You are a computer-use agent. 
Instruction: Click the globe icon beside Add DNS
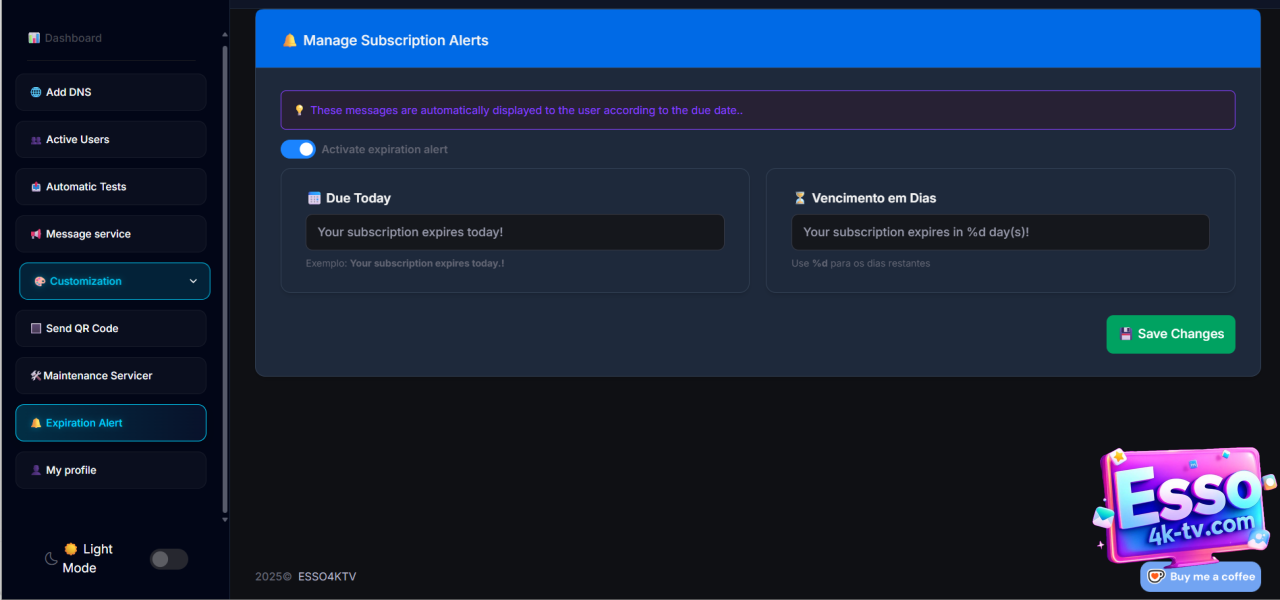[x=36, y=92]
